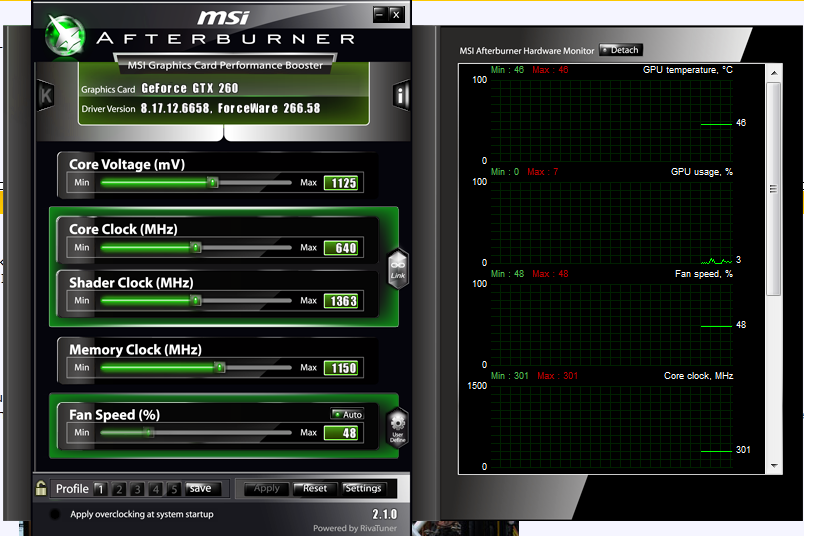Select profile slot 2
Viewport: 814px width, 545px height.
pyautogui.click(x=119, y=489)
